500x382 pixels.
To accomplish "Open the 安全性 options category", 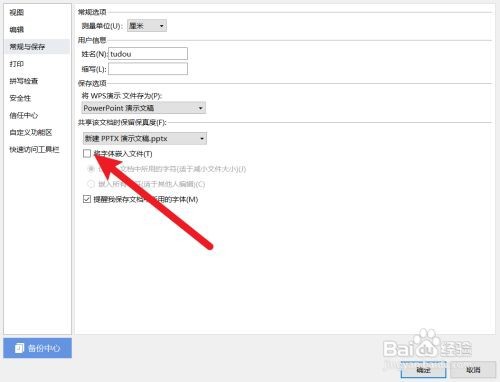I will (20, 98).
